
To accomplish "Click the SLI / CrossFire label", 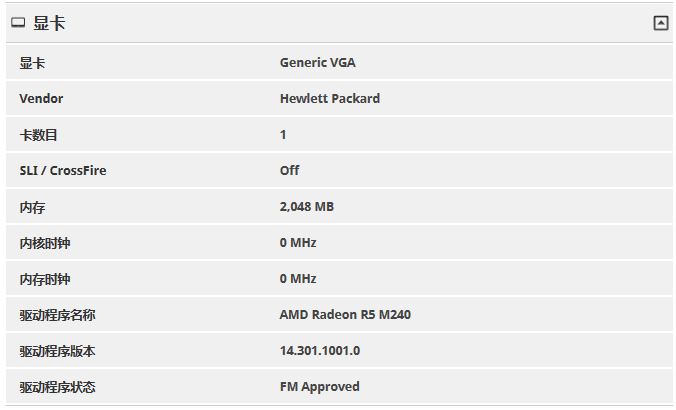I will (63, 171).
